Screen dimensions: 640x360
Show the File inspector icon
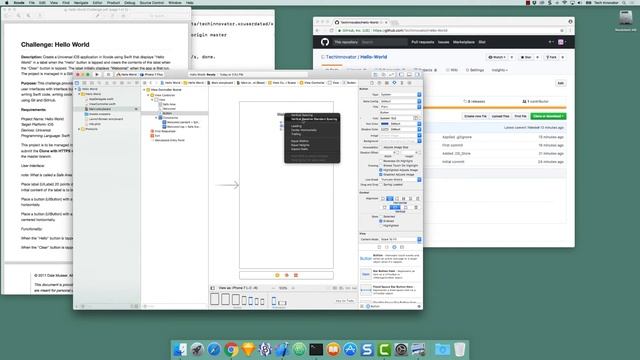pos(372,83)
